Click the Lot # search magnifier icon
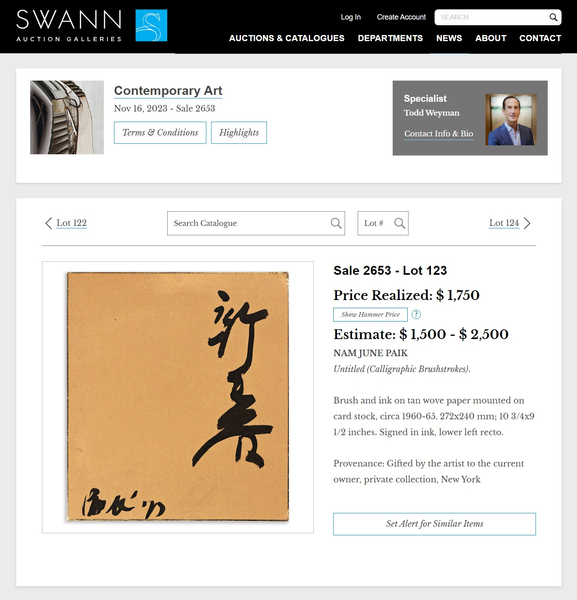Viewport: 577px width, 600px height. click(399, 223)
